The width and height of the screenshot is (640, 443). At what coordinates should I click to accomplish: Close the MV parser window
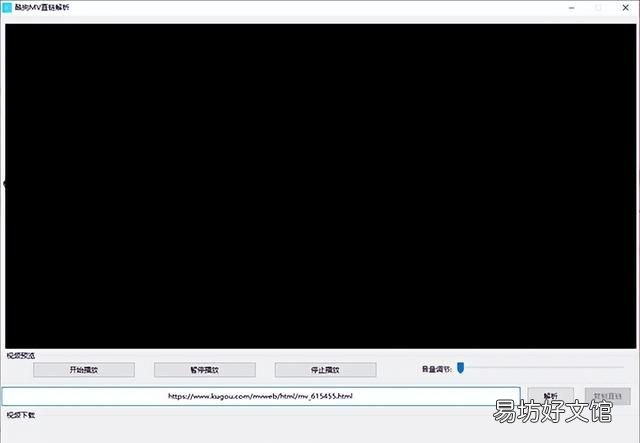(x=625, y=8)
